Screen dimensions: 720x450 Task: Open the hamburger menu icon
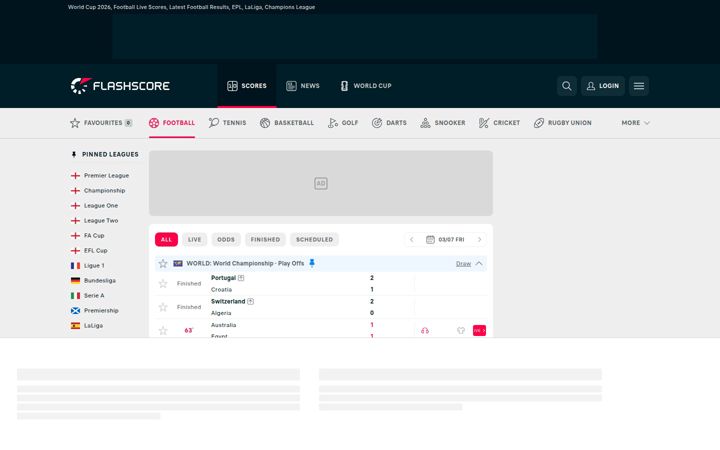[639, 86]
